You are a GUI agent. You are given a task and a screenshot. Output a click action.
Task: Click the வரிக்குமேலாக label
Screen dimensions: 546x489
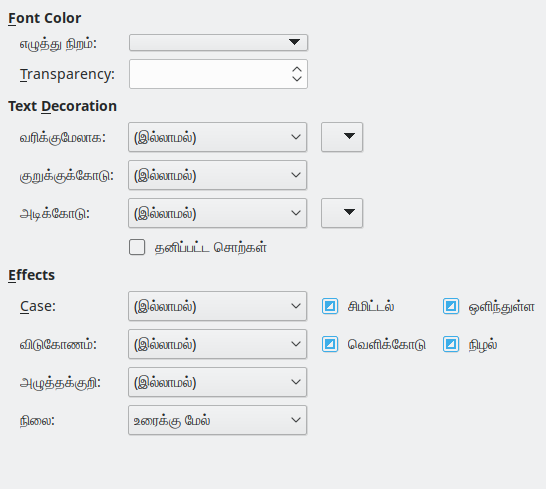tap(62, 138)
